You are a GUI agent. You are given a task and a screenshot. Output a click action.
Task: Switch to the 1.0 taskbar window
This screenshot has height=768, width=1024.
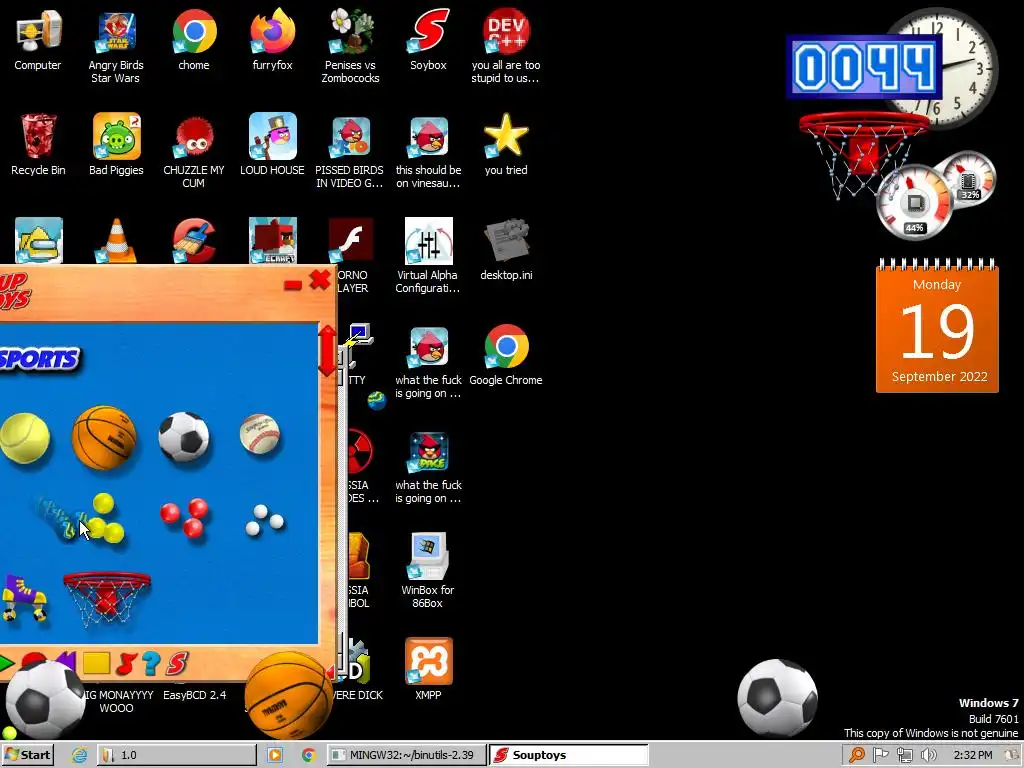(x=176, y=755)
